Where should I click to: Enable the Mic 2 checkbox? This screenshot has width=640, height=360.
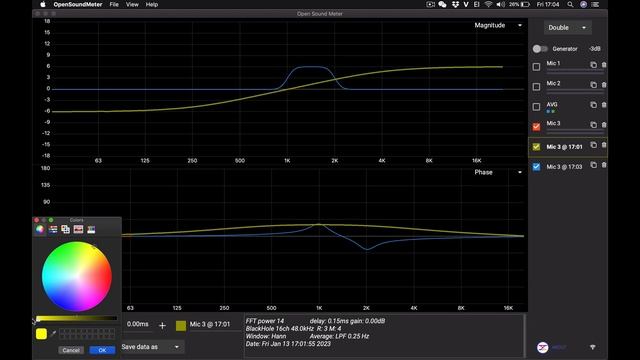click(x=536, y=87)
